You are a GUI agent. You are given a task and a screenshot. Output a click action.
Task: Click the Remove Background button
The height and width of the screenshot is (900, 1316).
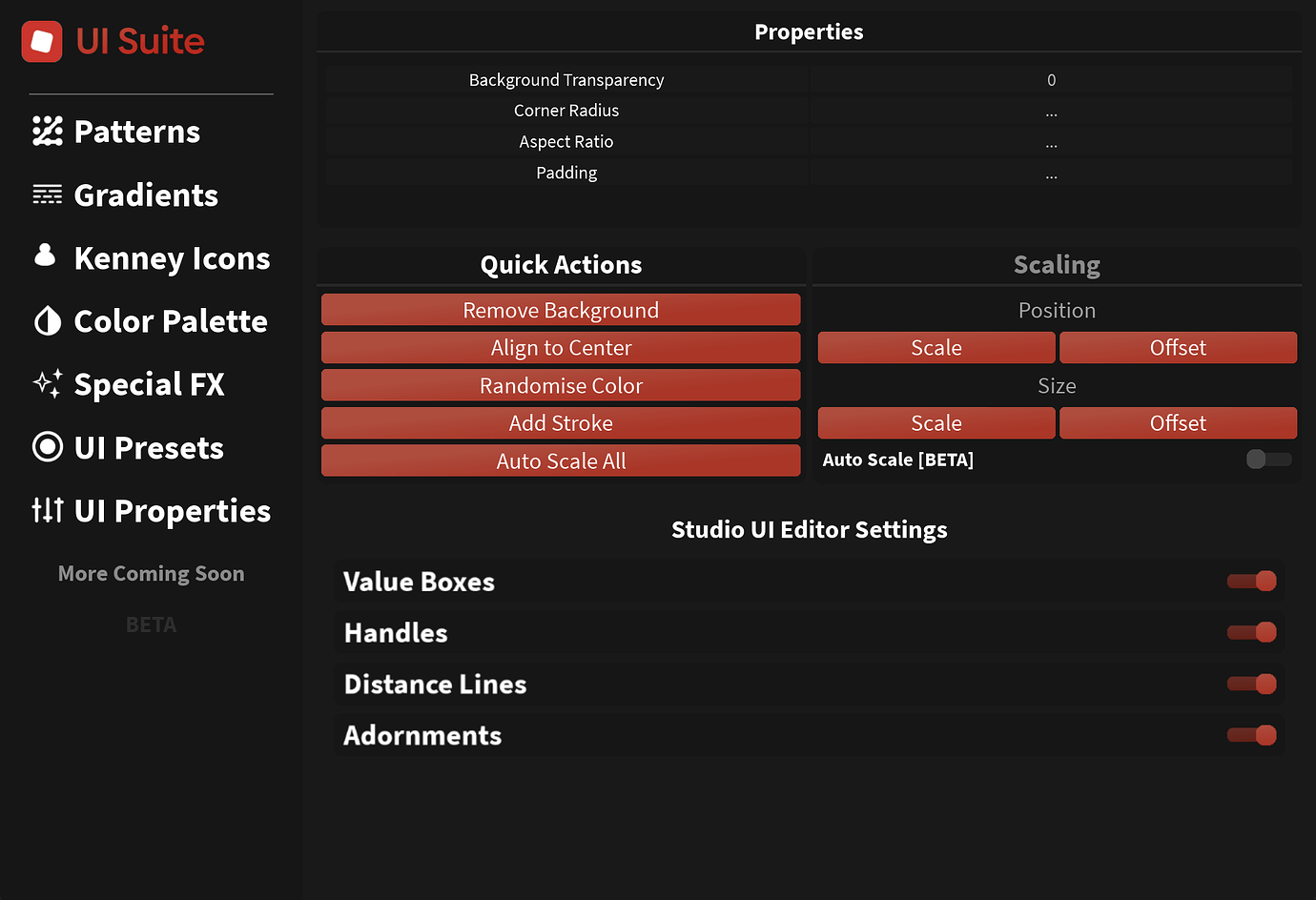click(x=561, y=309)
